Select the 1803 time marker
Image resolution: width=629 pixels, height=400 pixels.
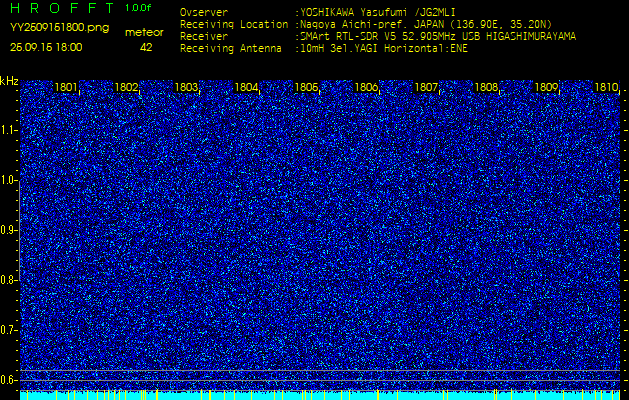coord(187,88)
